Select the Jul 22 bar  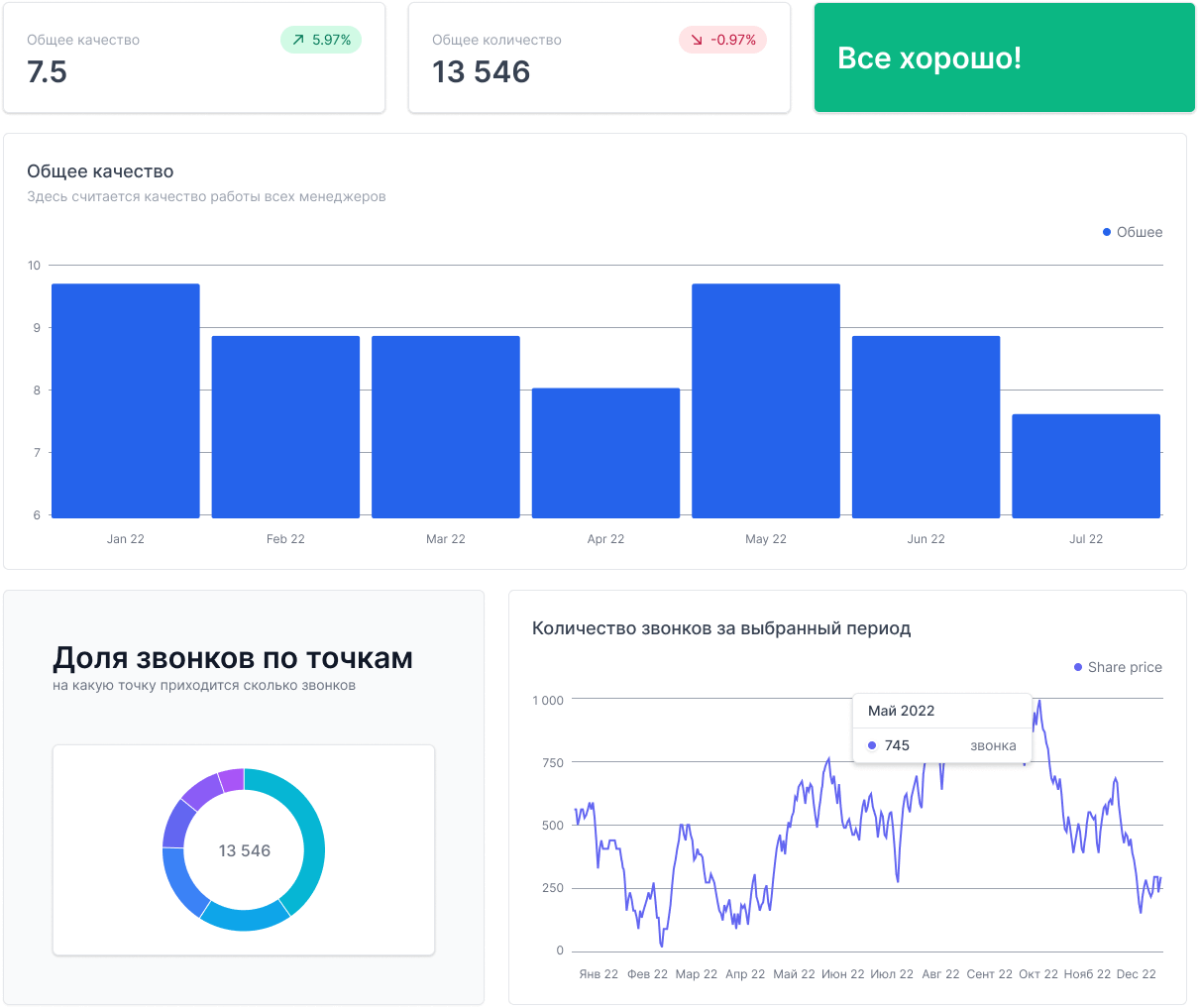[x=1086, y=466]
